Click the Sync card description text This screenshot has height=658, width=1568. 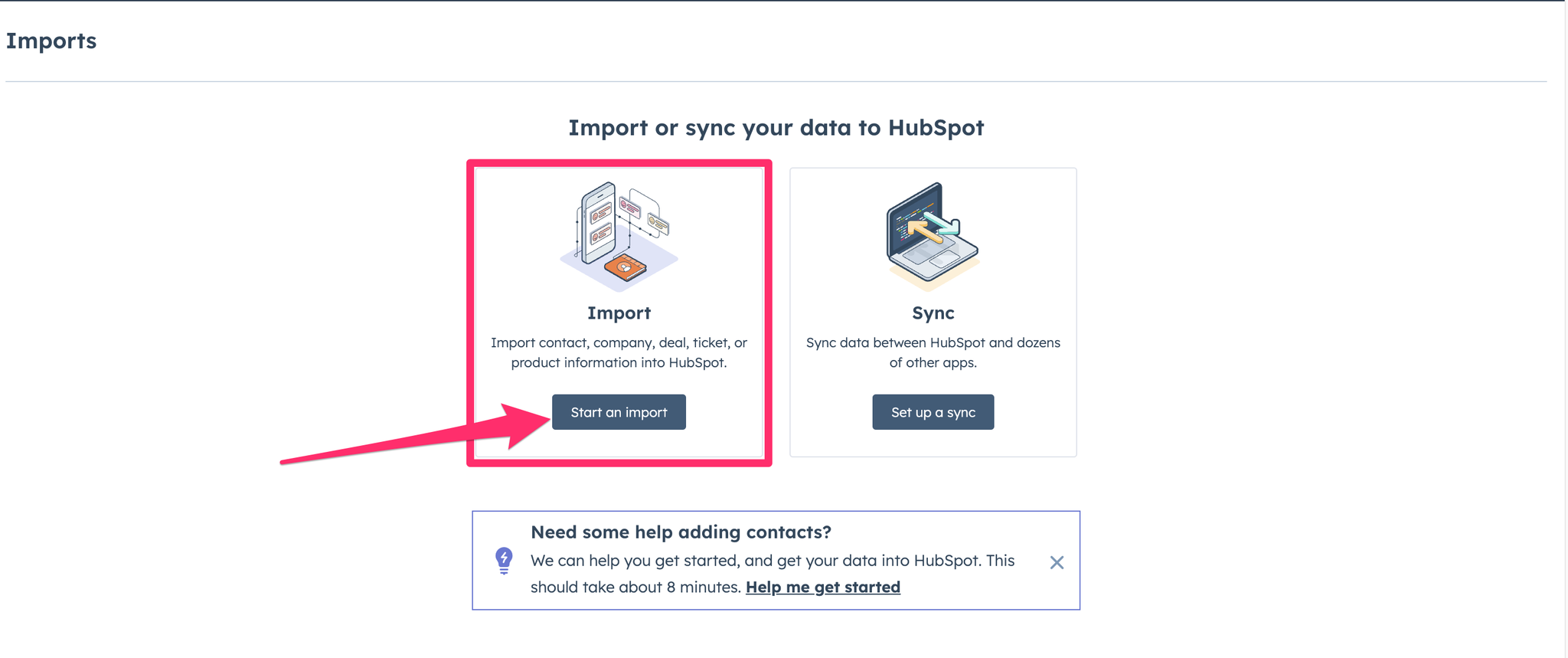[x=933, y=352]
